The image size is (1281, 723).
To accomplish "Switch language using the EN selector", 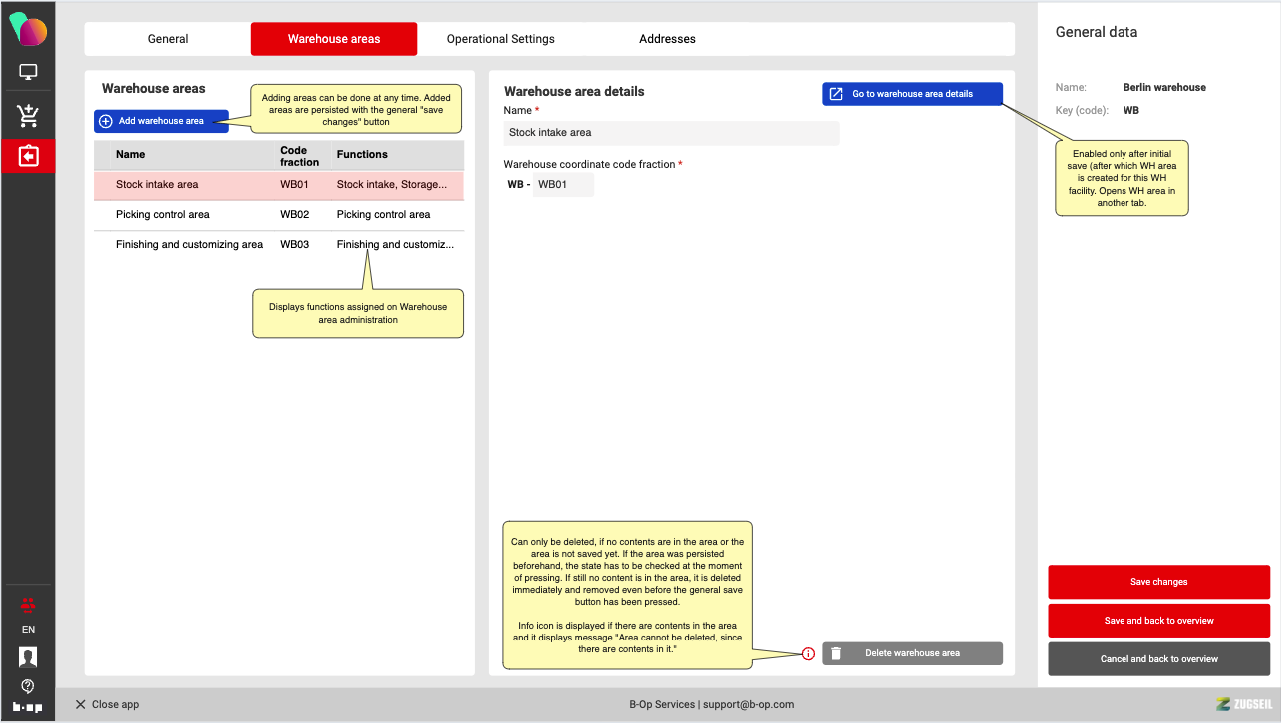I will click(x=28, y=630).
